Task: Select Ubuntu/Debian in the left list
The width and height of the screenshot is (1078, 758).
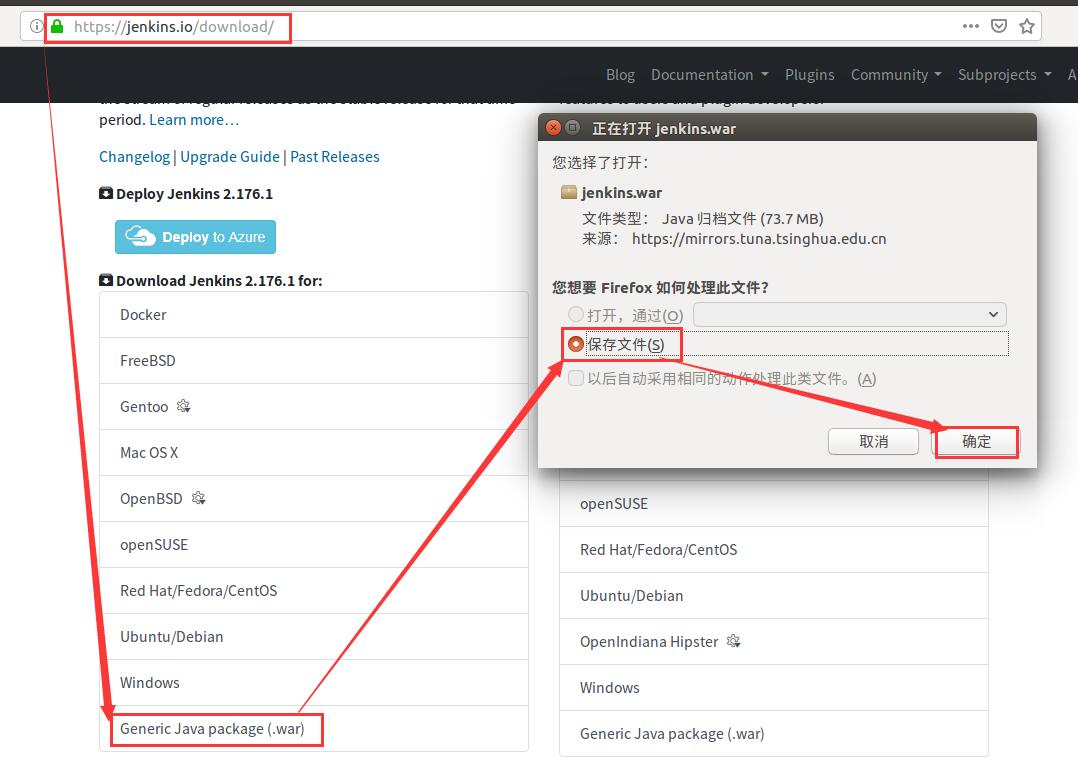Action: click(x=314, y=637)
